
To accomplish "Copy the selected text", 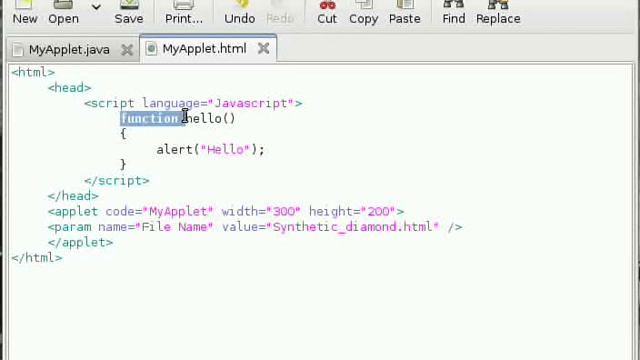I will [x=363, y=12].
